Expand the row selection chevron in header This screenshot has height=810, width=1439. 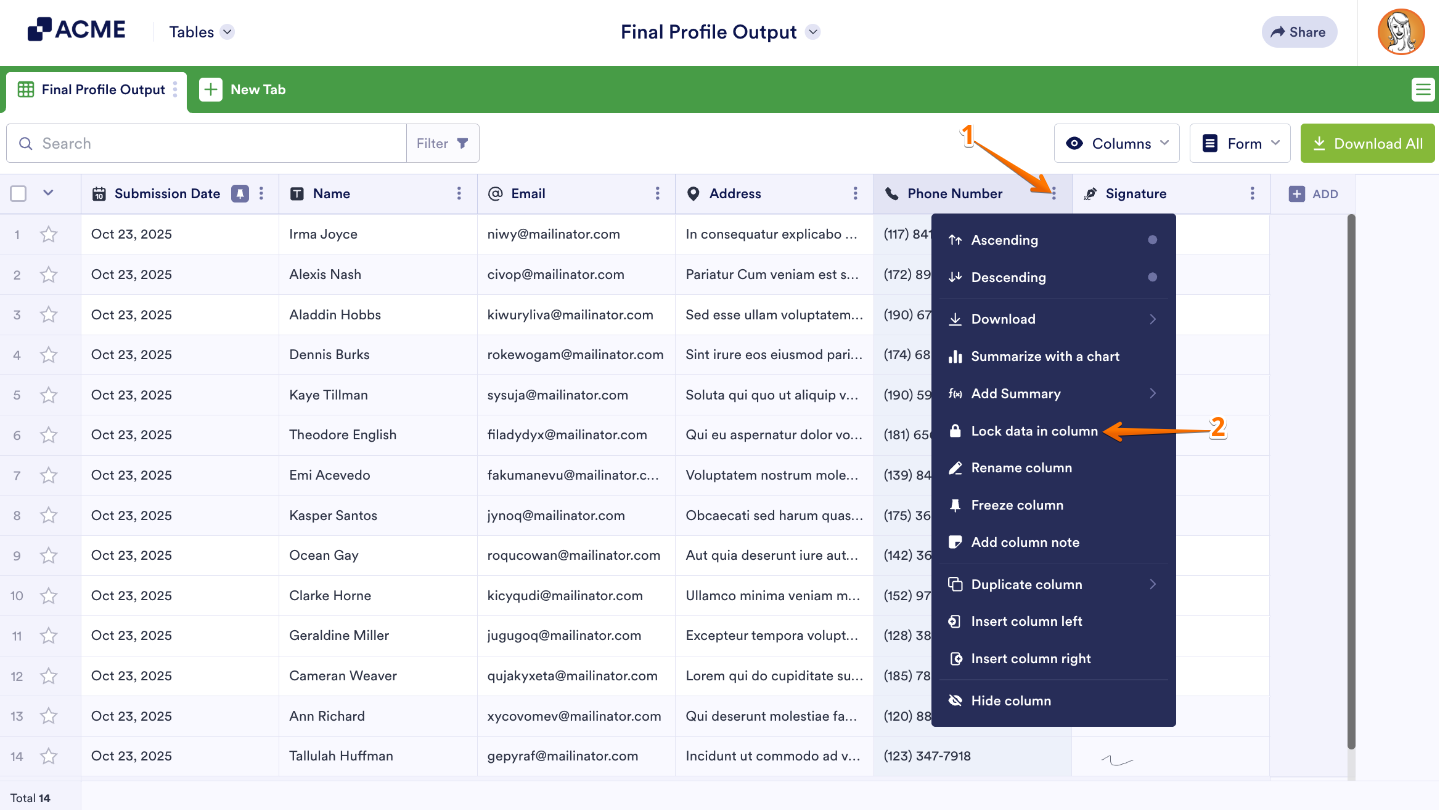tap(48, 194)
